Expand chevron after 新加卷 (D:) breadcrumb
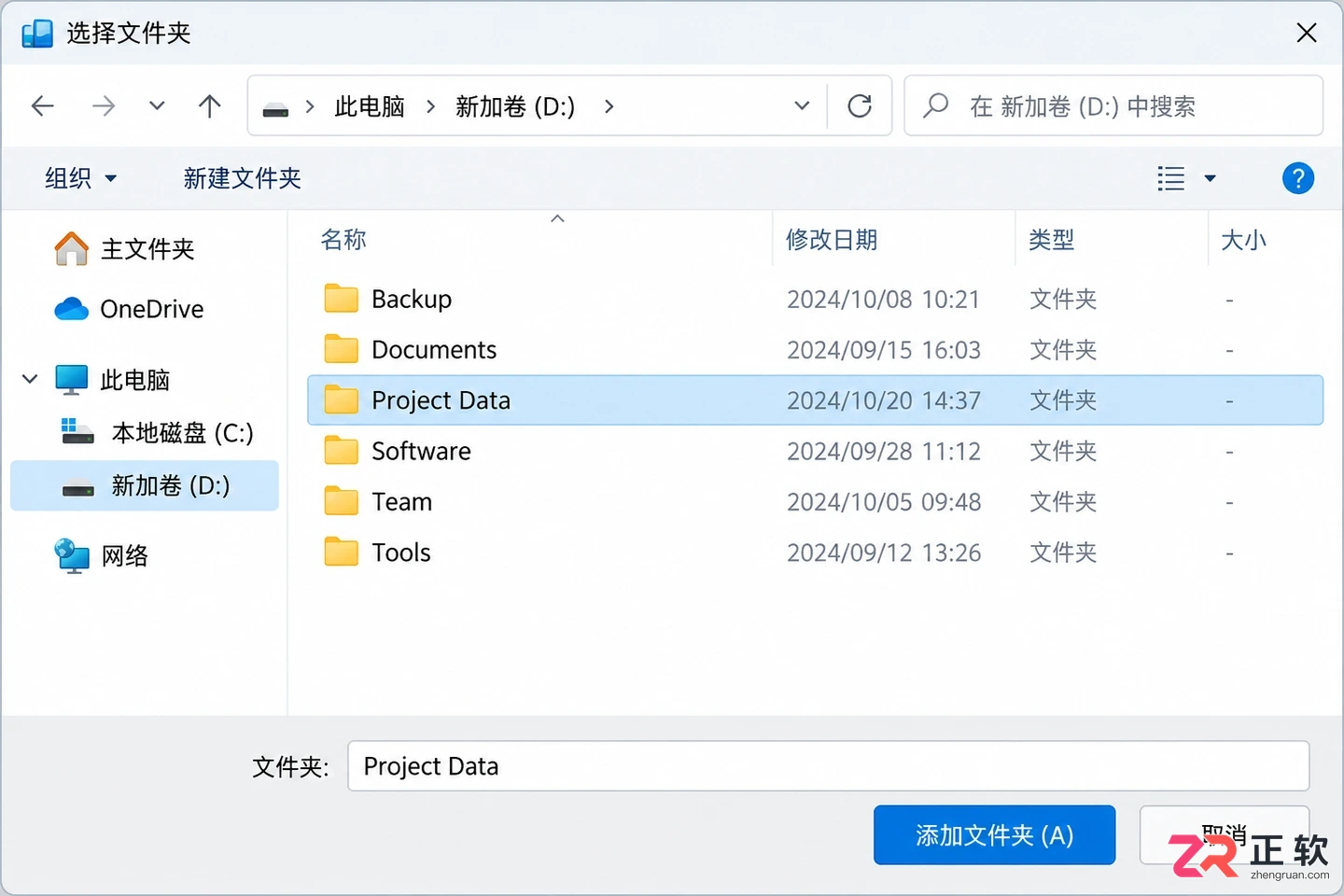The height and width of the screenshot is (896, 1344). pyautogui.click(x=609, y=106)
